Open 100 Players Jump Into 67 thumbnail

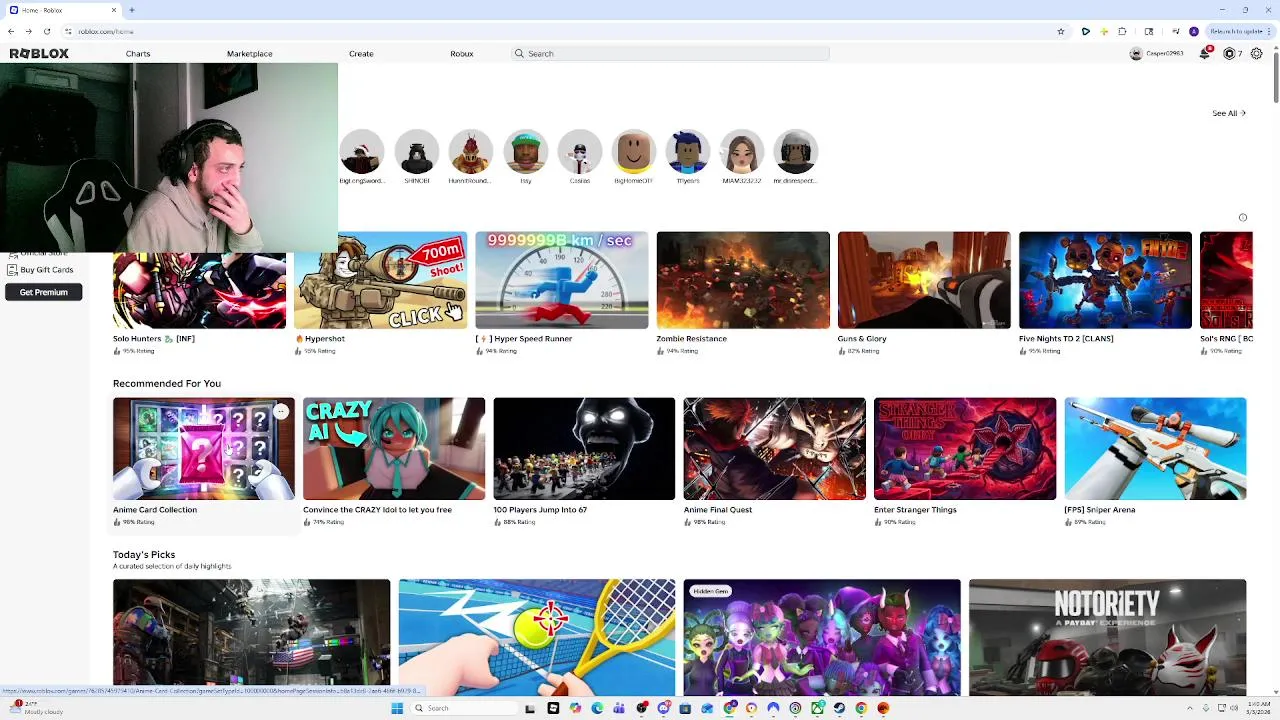coord(584,449)
